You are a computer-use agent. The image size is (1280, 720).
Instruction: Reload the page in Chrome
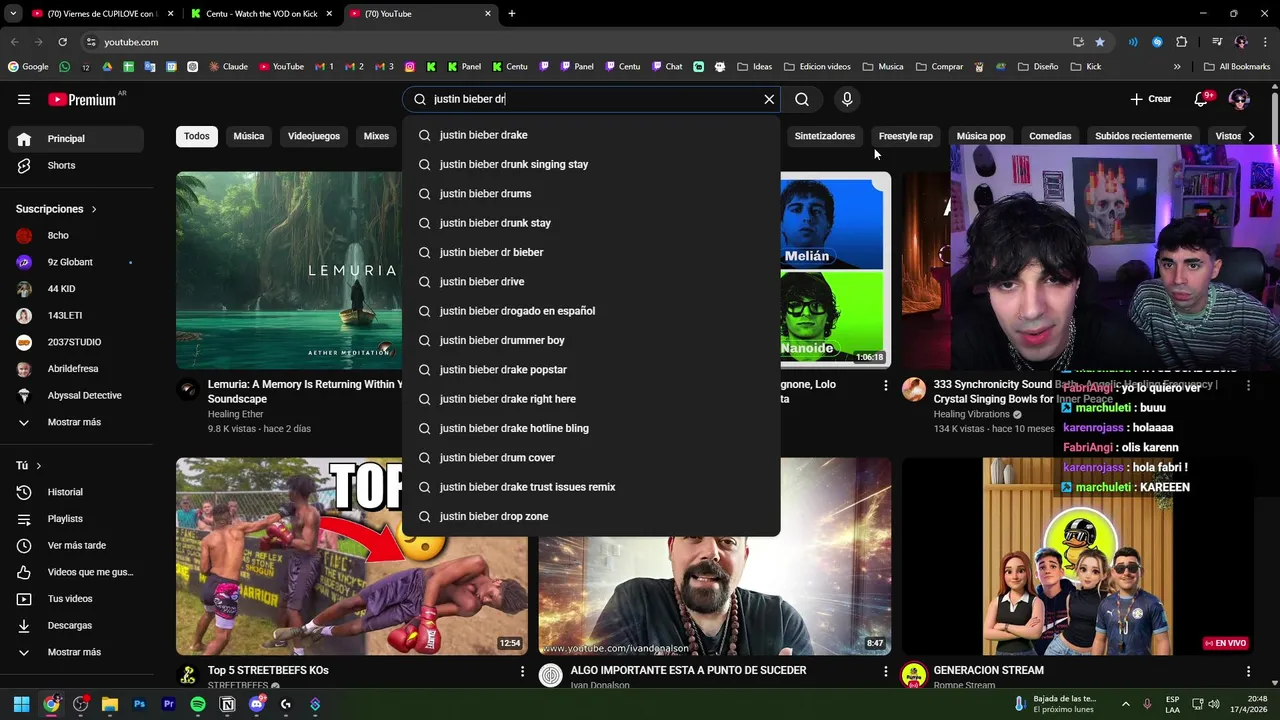click(62, 42)
